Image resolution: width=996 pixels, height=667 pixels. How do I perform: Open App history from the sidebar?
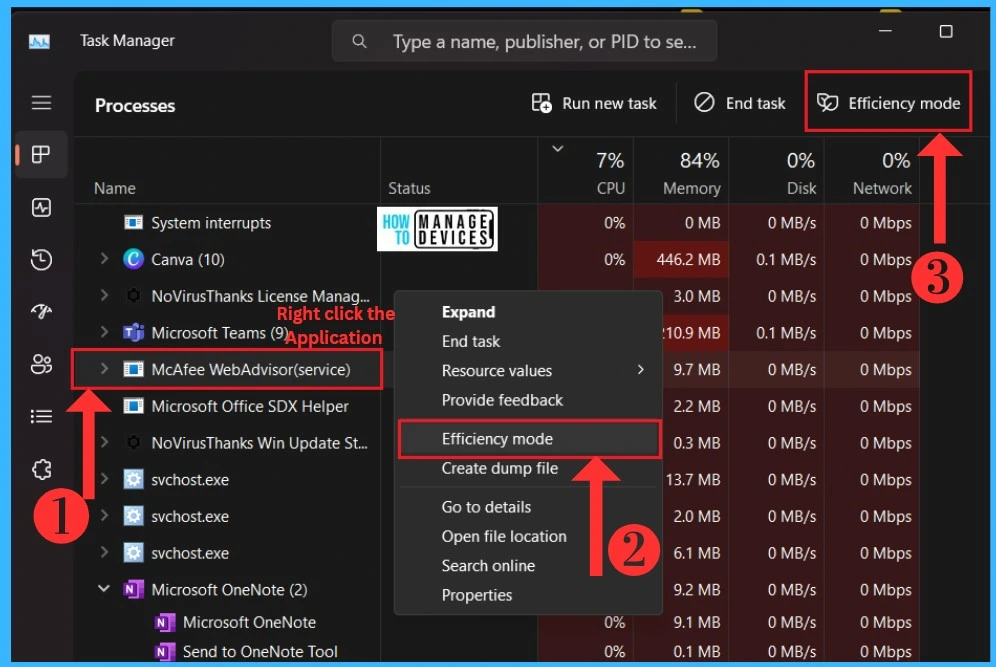tap(41, 259)
